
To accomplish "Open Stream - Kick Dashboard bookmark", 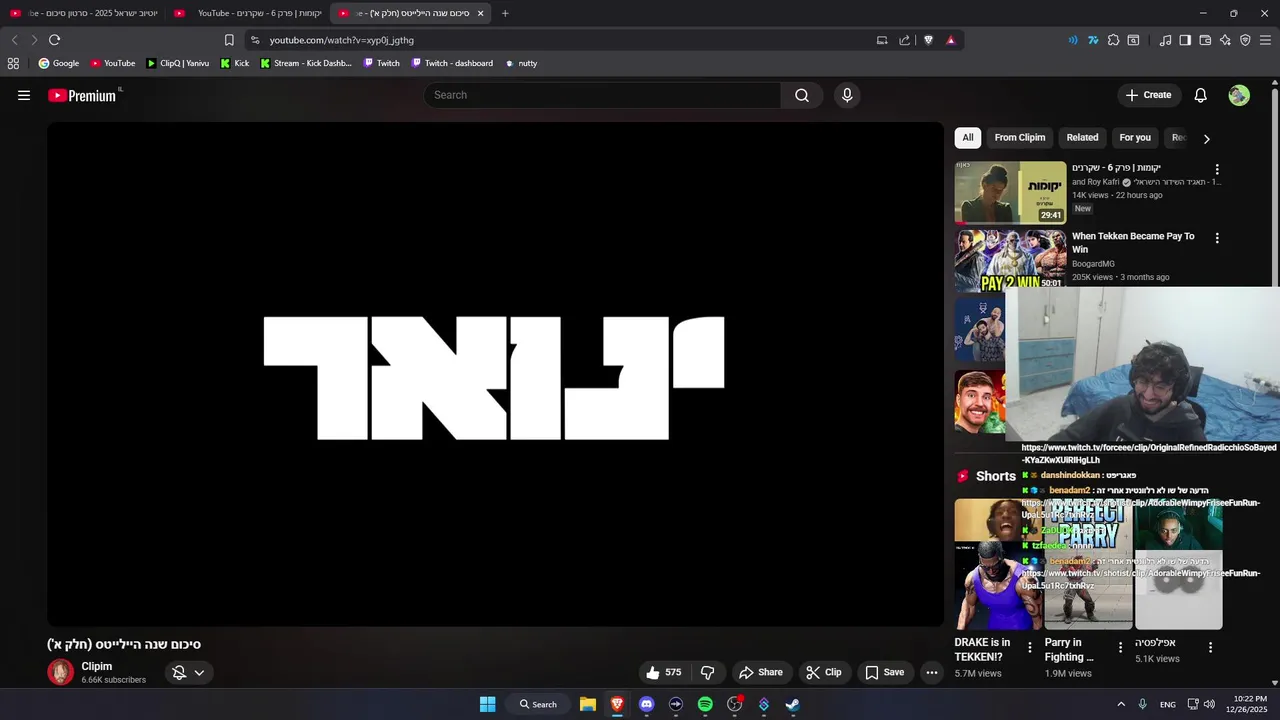I will [x=305, y=63].
